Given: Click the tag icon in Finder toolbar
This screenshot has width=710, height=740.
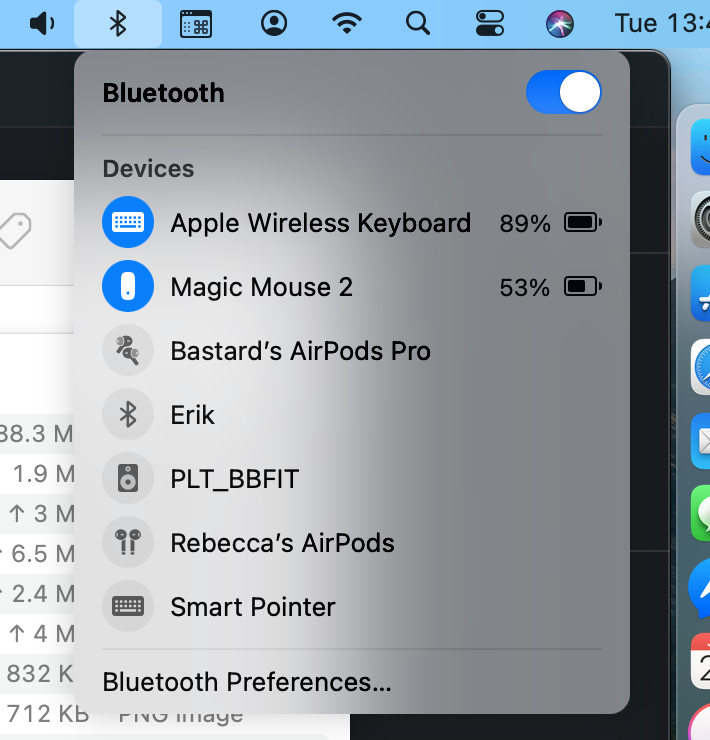Looking at the screenshot, I should (x=16, y=230).
